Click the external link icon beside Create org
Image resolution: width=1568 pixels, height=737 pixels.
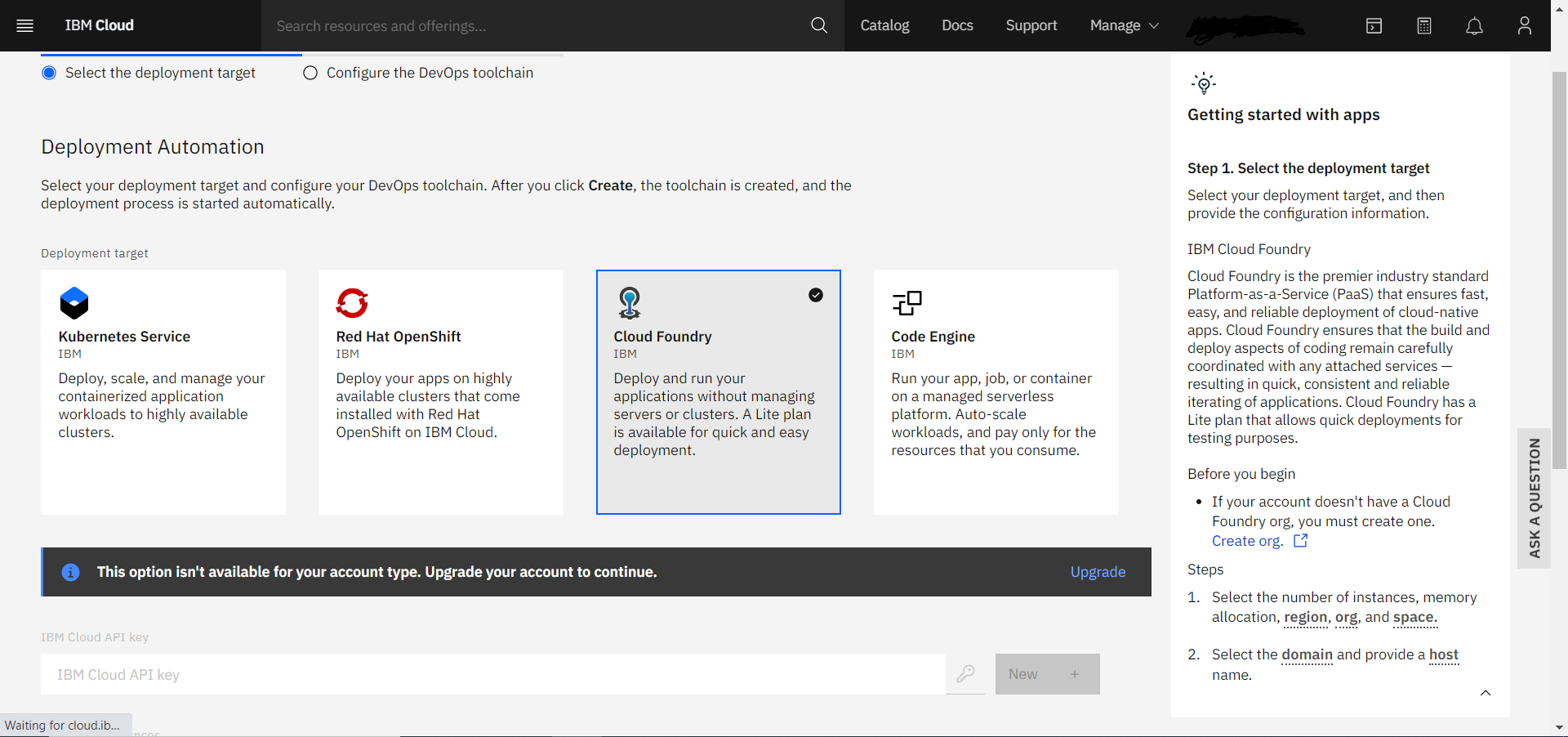click(x=1301, y=541)
